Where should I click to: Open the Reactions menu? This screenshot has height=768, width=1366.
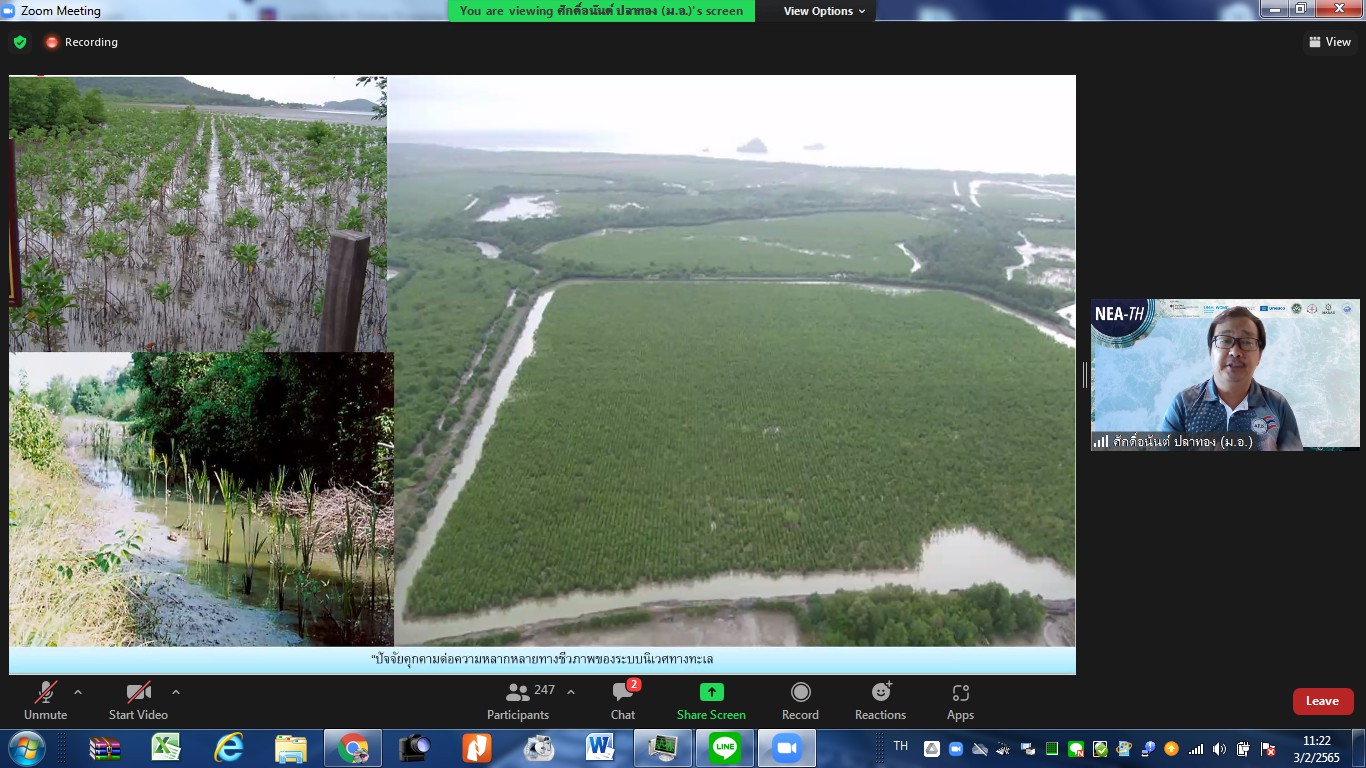click(x=880, y=701)
